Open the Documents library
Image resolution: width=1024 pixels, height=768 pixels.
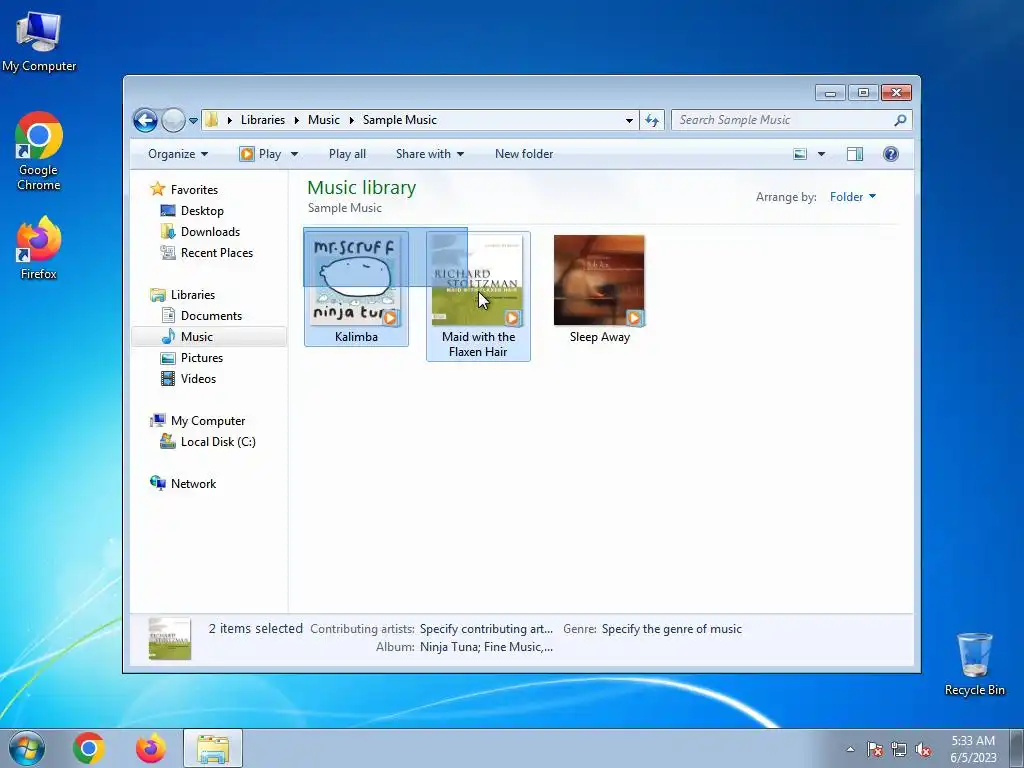(x=211, y=315)
